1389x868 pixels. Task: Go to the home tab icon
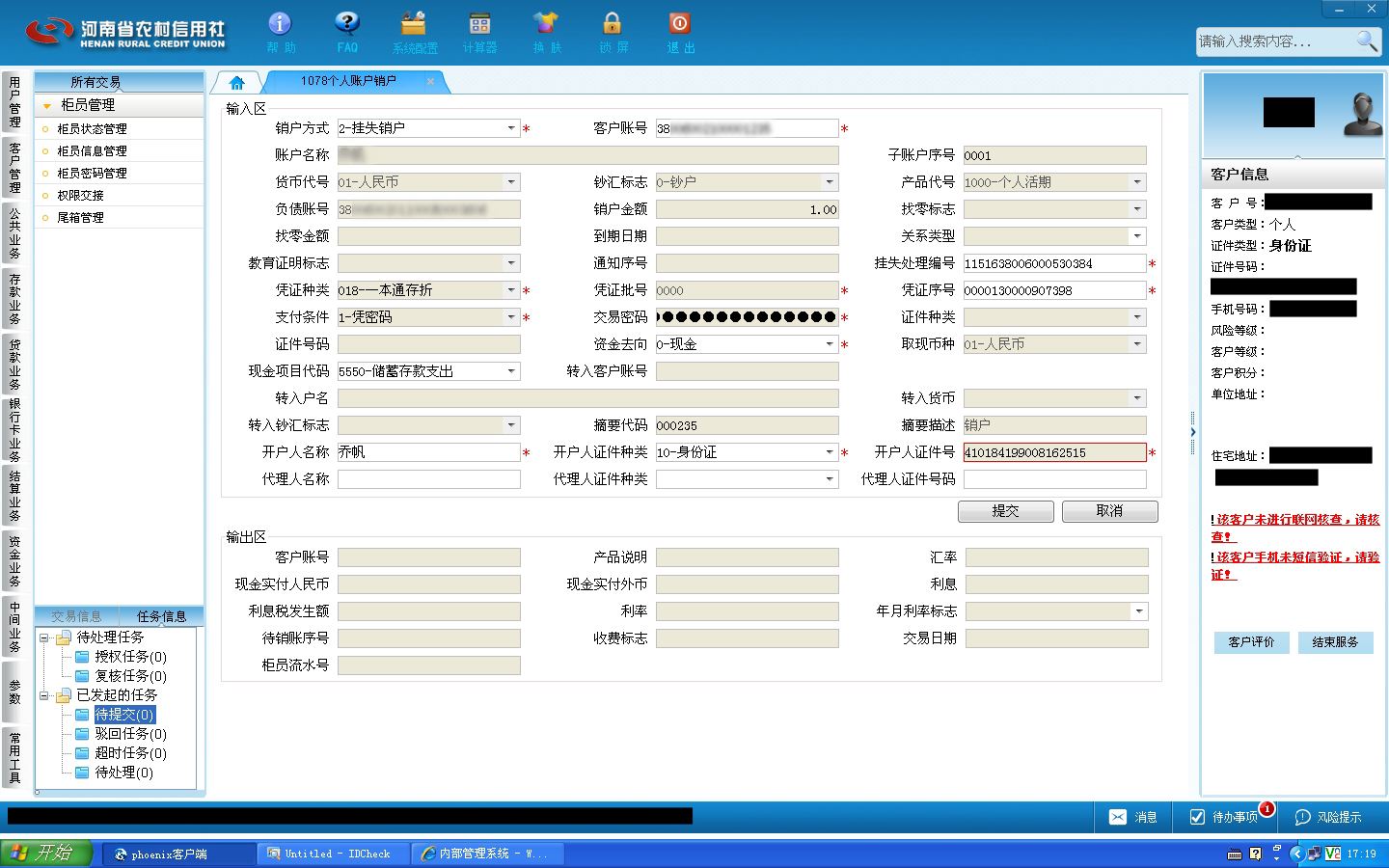click(x=237, y=82)
